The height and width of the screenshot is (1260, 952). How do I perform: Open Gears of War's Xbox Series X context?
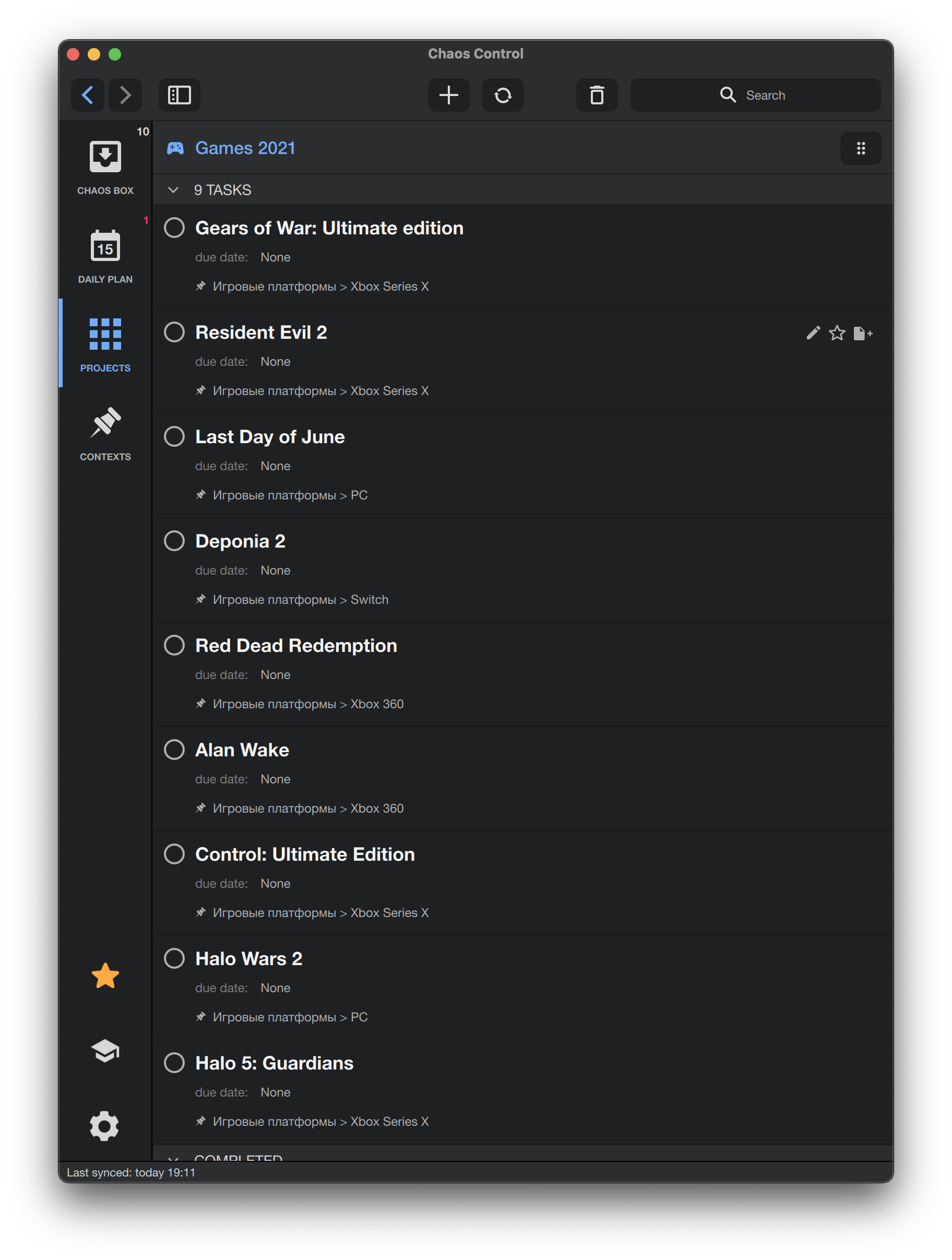pos(321,286)
